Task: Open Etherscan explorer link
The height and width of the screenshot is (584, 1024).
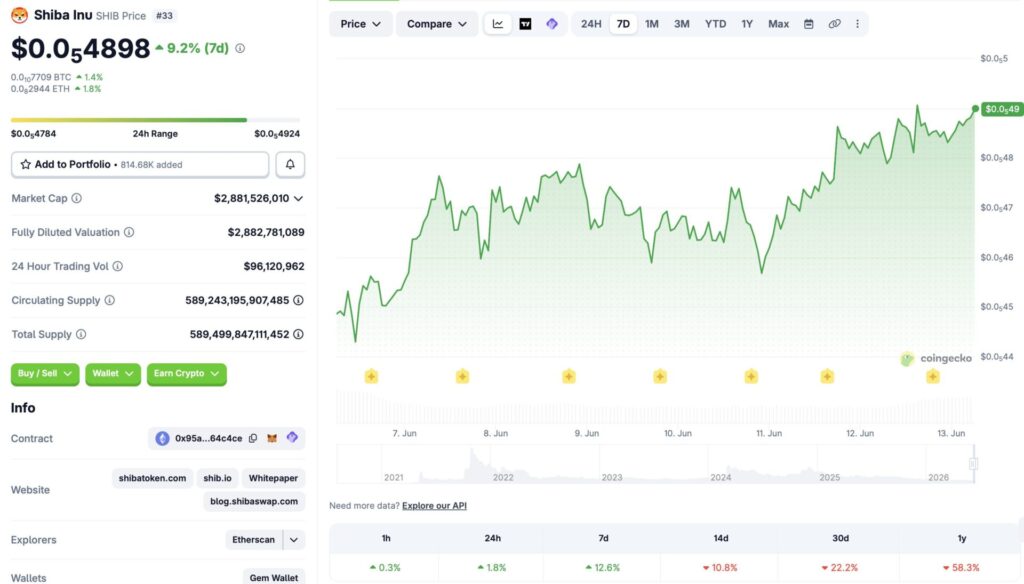Action: [x=253, y=540]
